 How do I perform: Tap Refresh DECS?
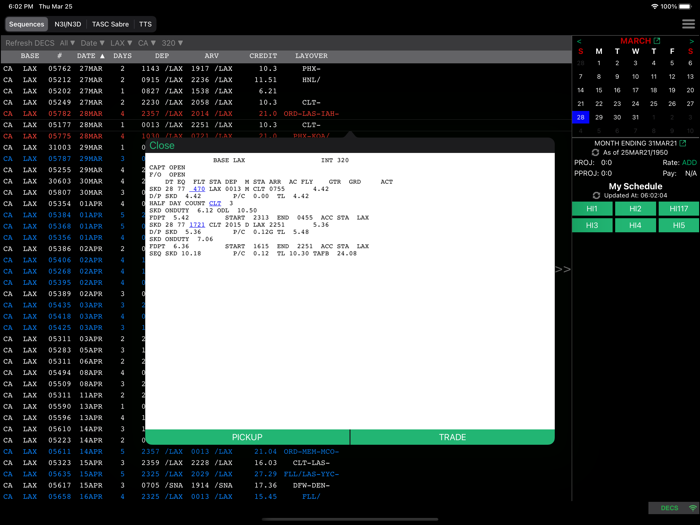30,43
